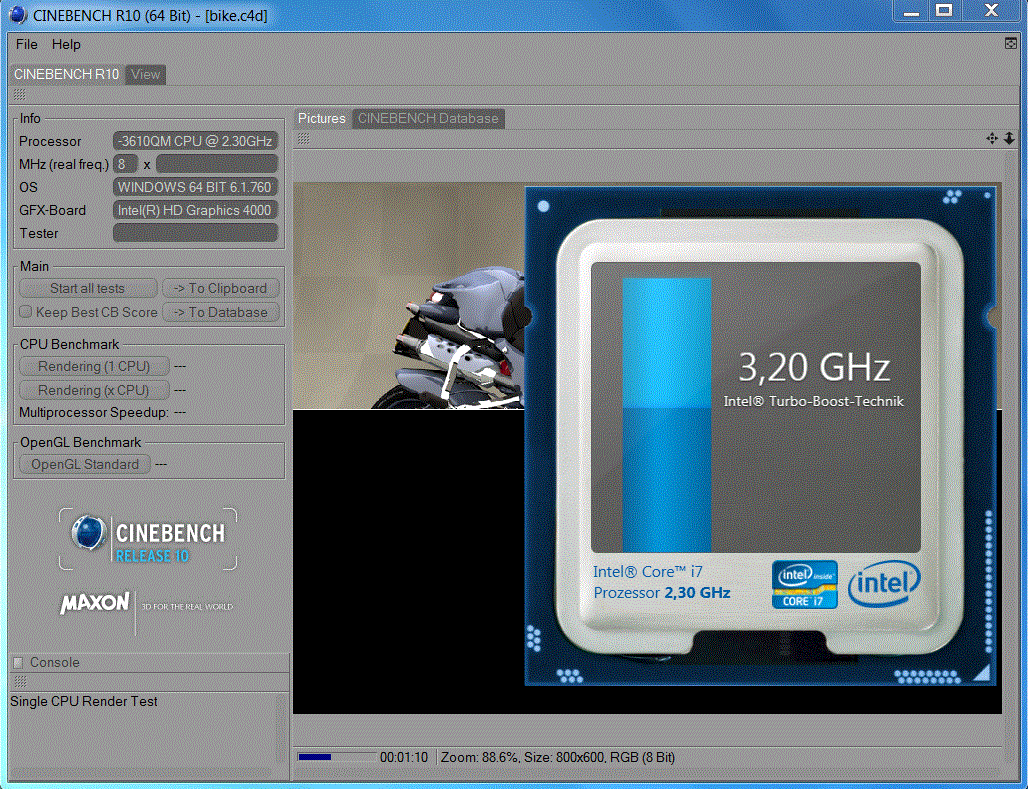The height and width of the screenshot is (789, 1028).
Task: Click the Processor name field
Action: 195,141
